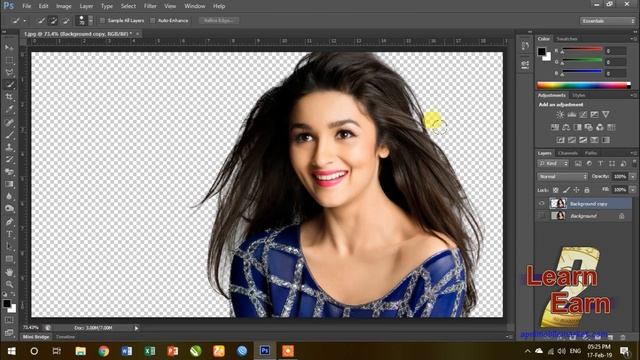
Task: Select the Gradient tool
Action: tap(9, 184)
